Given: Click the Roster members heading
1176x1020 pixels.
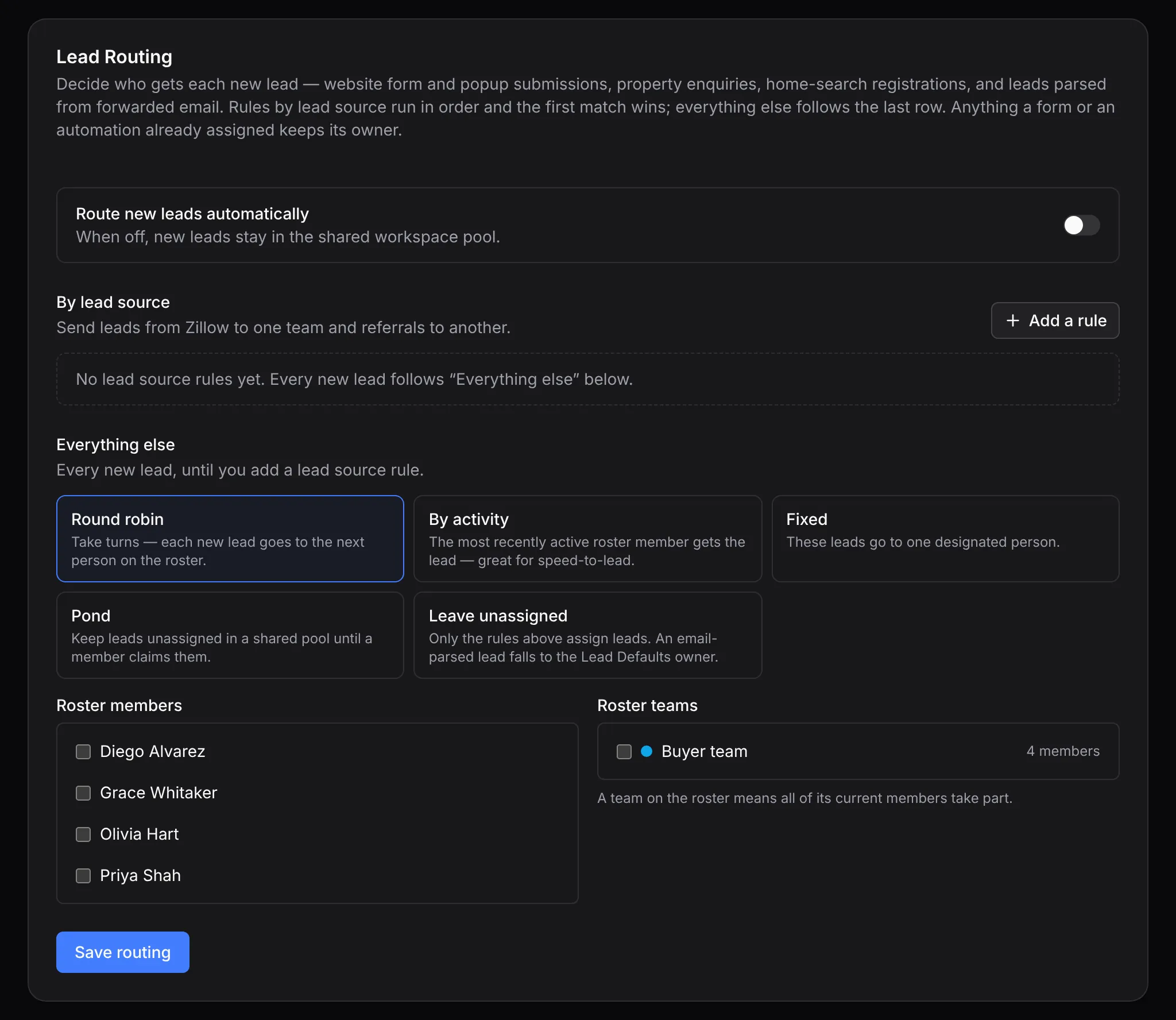Looking at the screenshot, I should click(119, 705).
